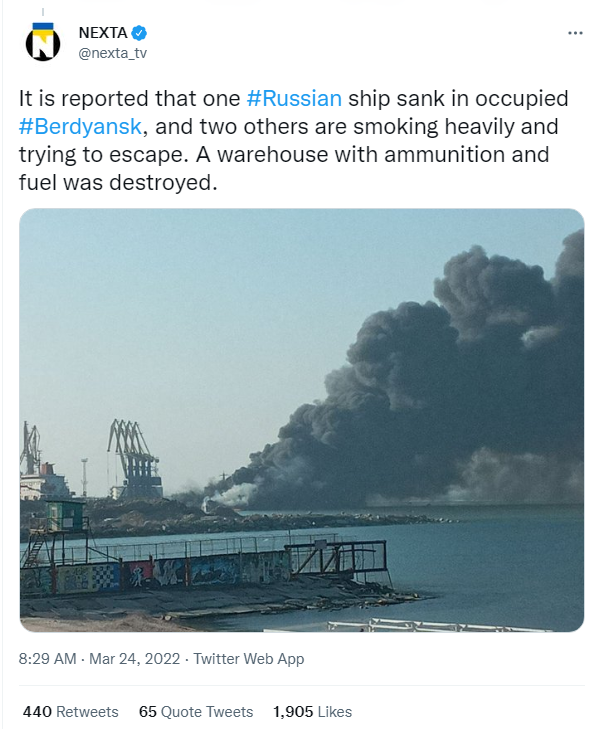Open the NEXTA display name link
This screenshot has height=729, width=600.
(102, 32)
